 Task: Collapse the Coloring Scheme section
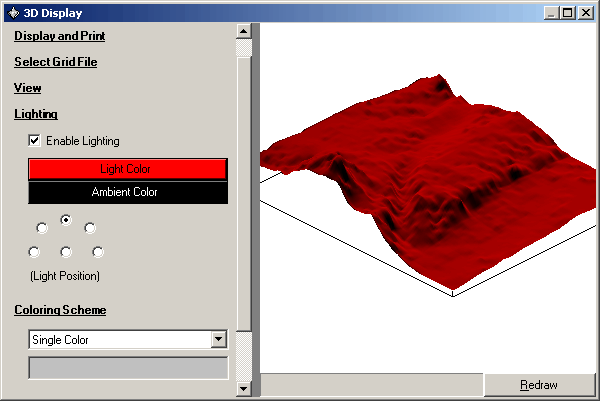60,310
